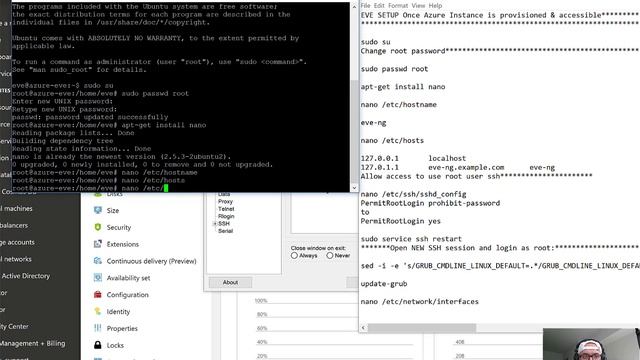Click the Locks padlock icon
The image size is (640, 360).
click(98, 345)
